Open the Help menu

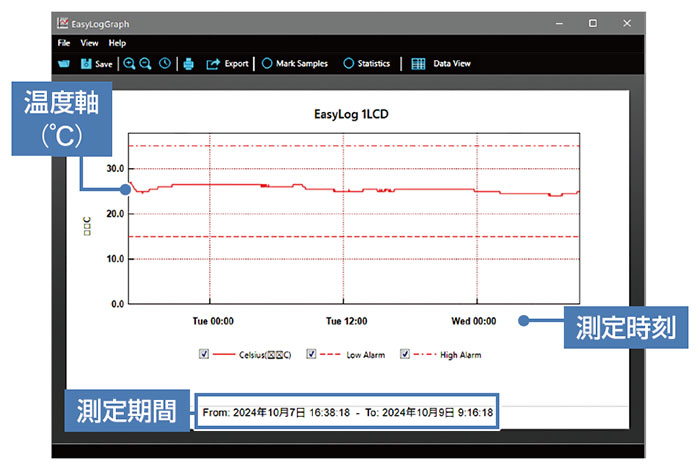click(x=117, y=43)
